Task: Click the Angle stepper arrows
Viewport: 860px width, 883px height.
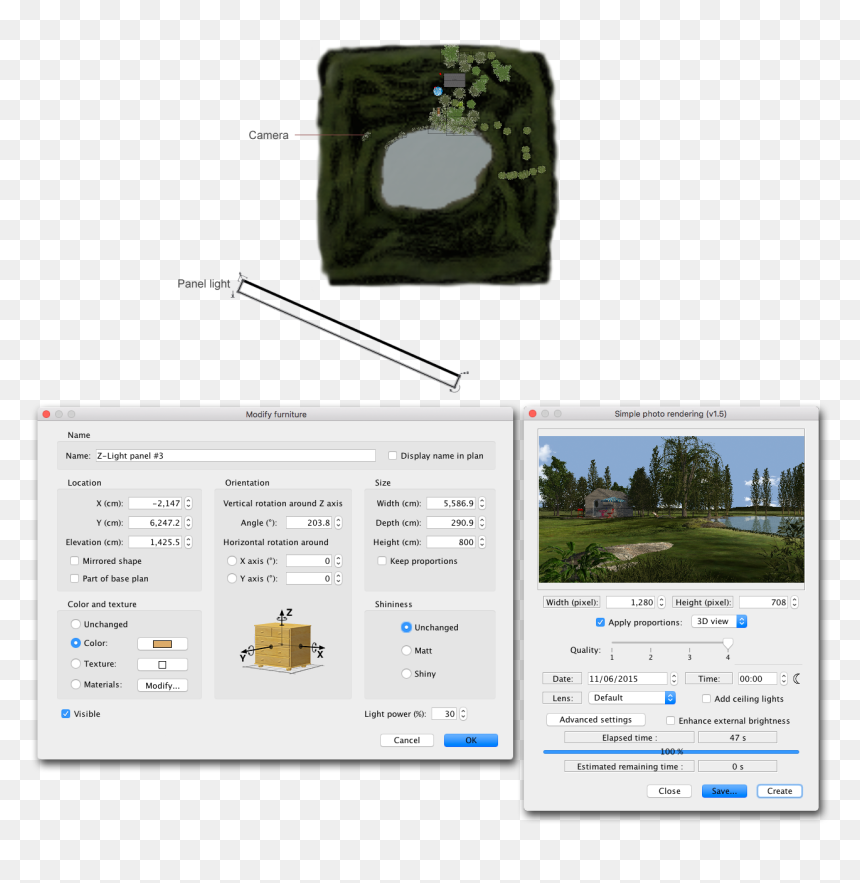Action: [338, 523]
